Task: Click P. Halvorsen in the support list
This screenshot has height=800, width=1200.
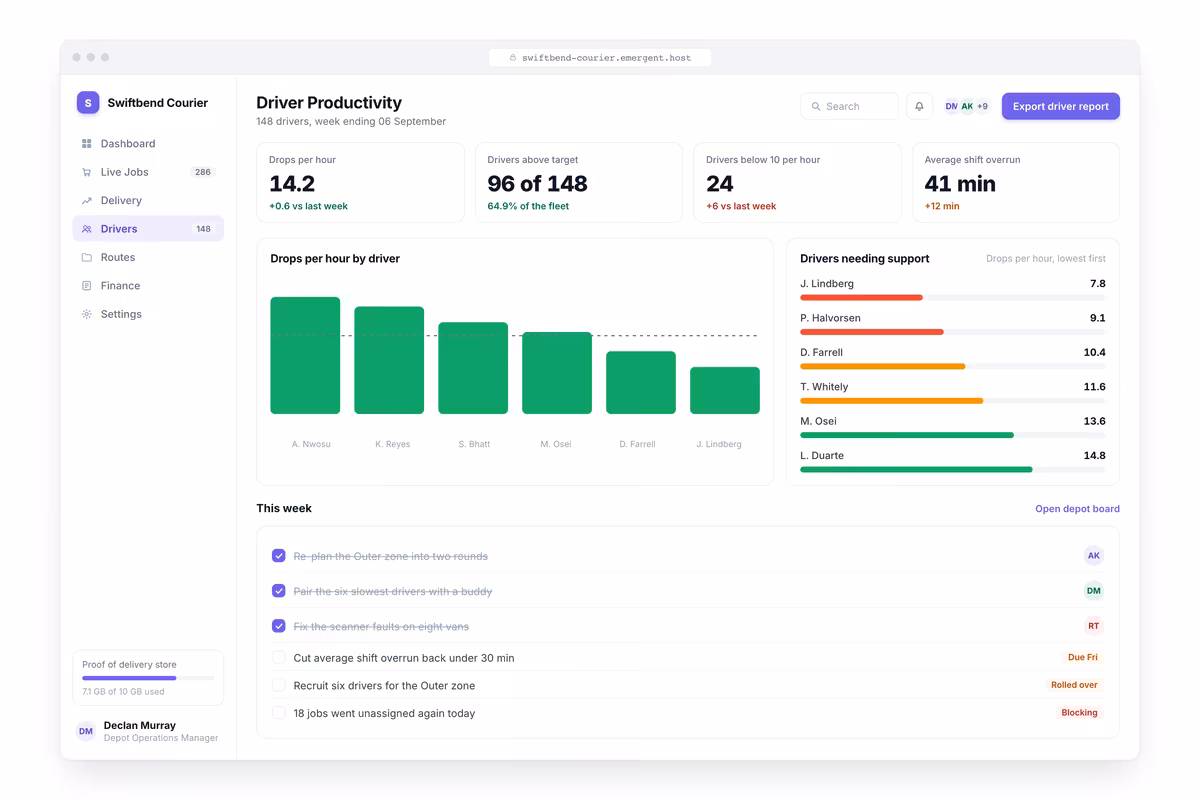Action: 830,318
